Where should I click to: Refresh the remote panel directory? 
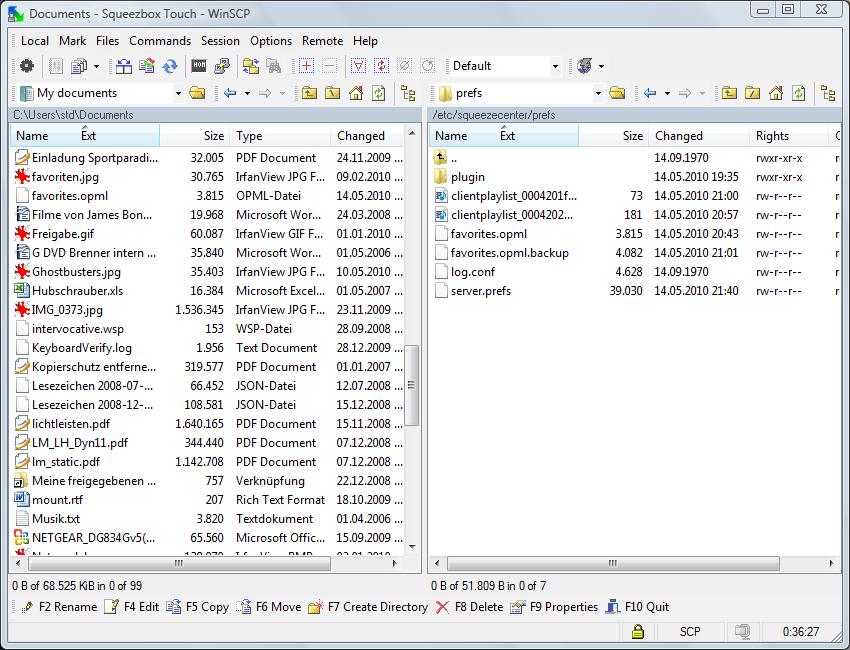[798, 93]
